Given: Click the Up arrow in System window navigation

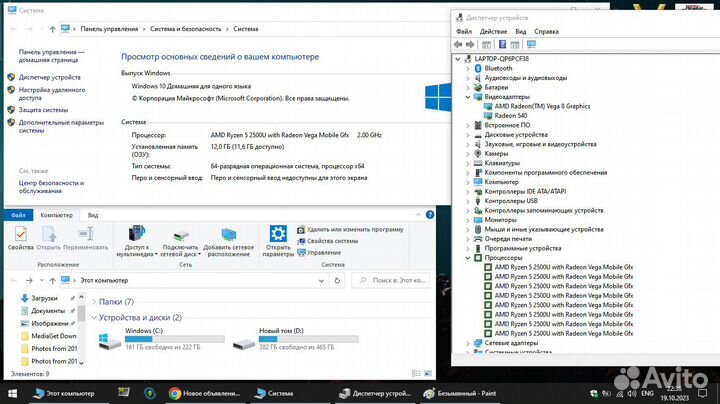Looking at the screenshot, I should [x=52, y=29].
